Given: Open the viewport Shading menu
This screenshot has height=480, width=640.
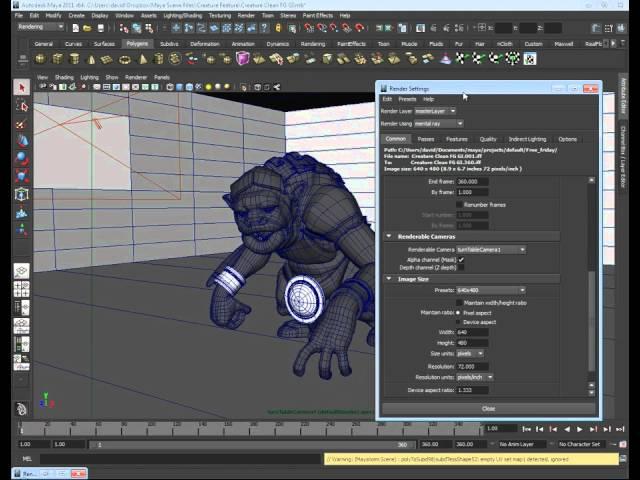Looking at the screenshot, I should coord(64,77).
